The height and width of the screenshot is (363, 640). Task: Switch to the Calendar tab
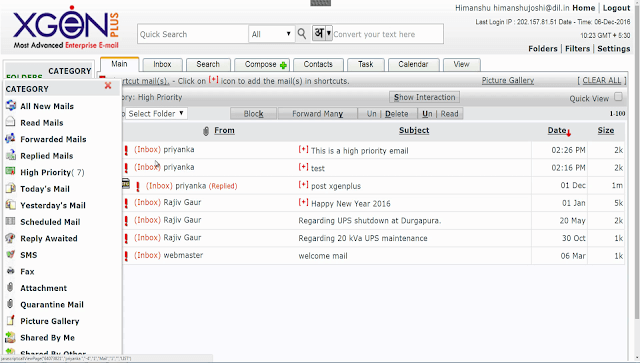pyautogui.click(x=413, y=65)
